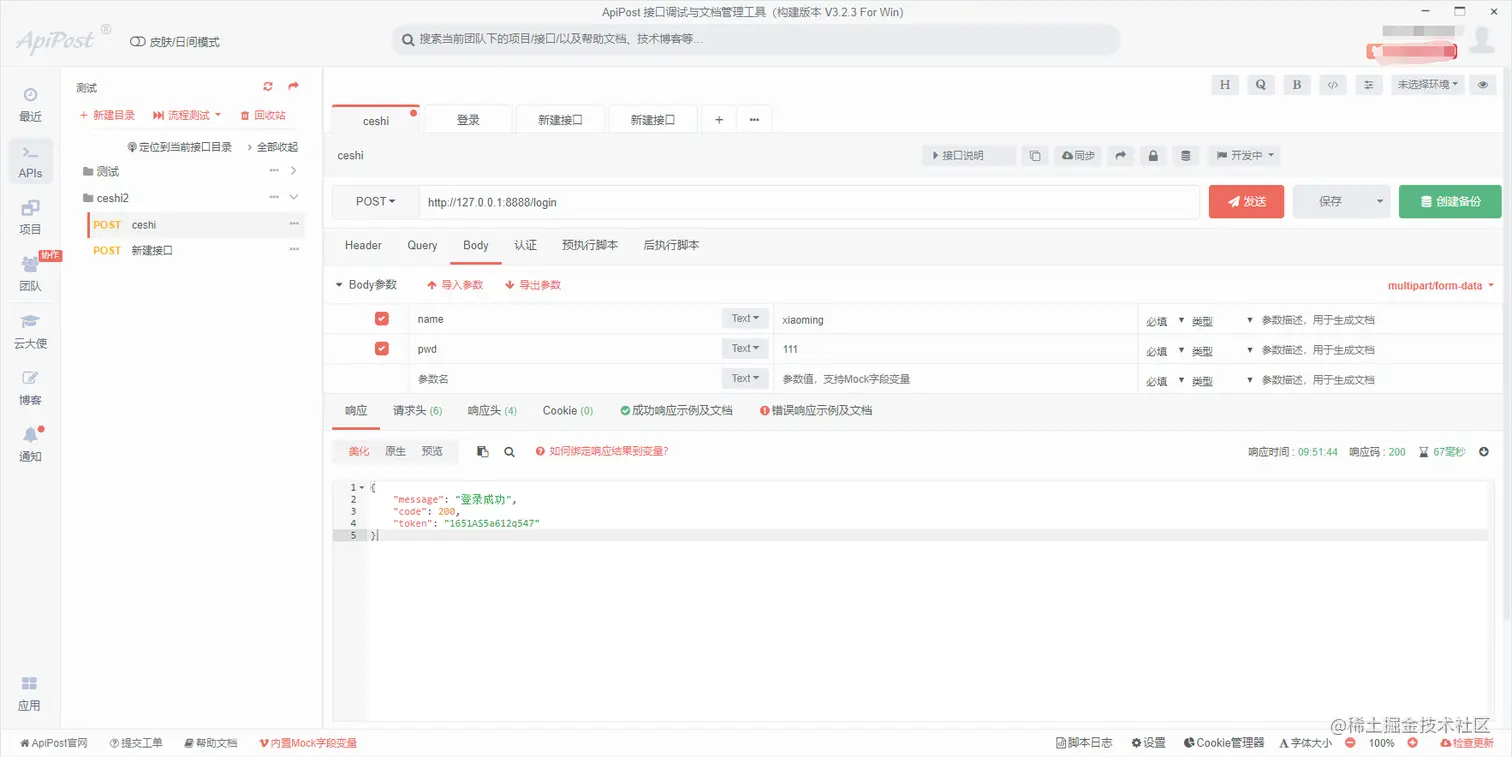
Task: Click the share arrow icon next to 同步
Action: click(x=1121, y=156)
